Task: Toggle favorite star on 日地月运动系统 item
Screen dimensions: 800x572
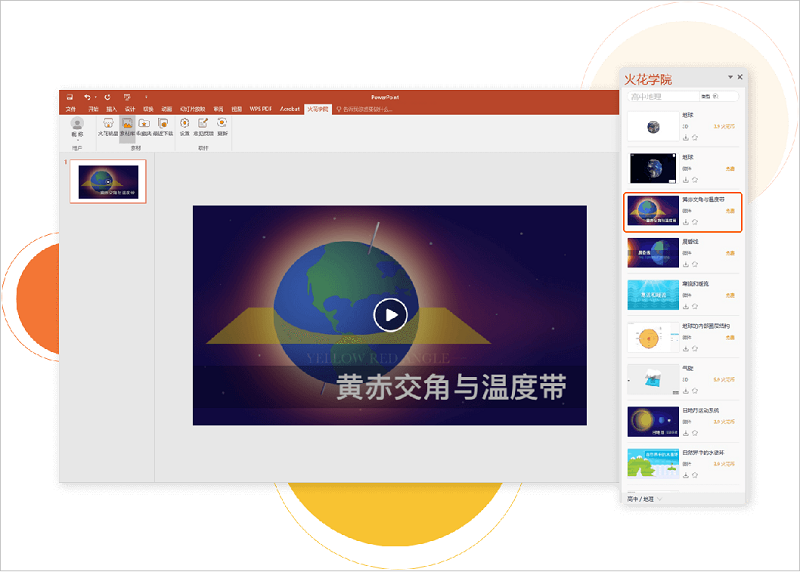Action: click(x=695, y=433)
